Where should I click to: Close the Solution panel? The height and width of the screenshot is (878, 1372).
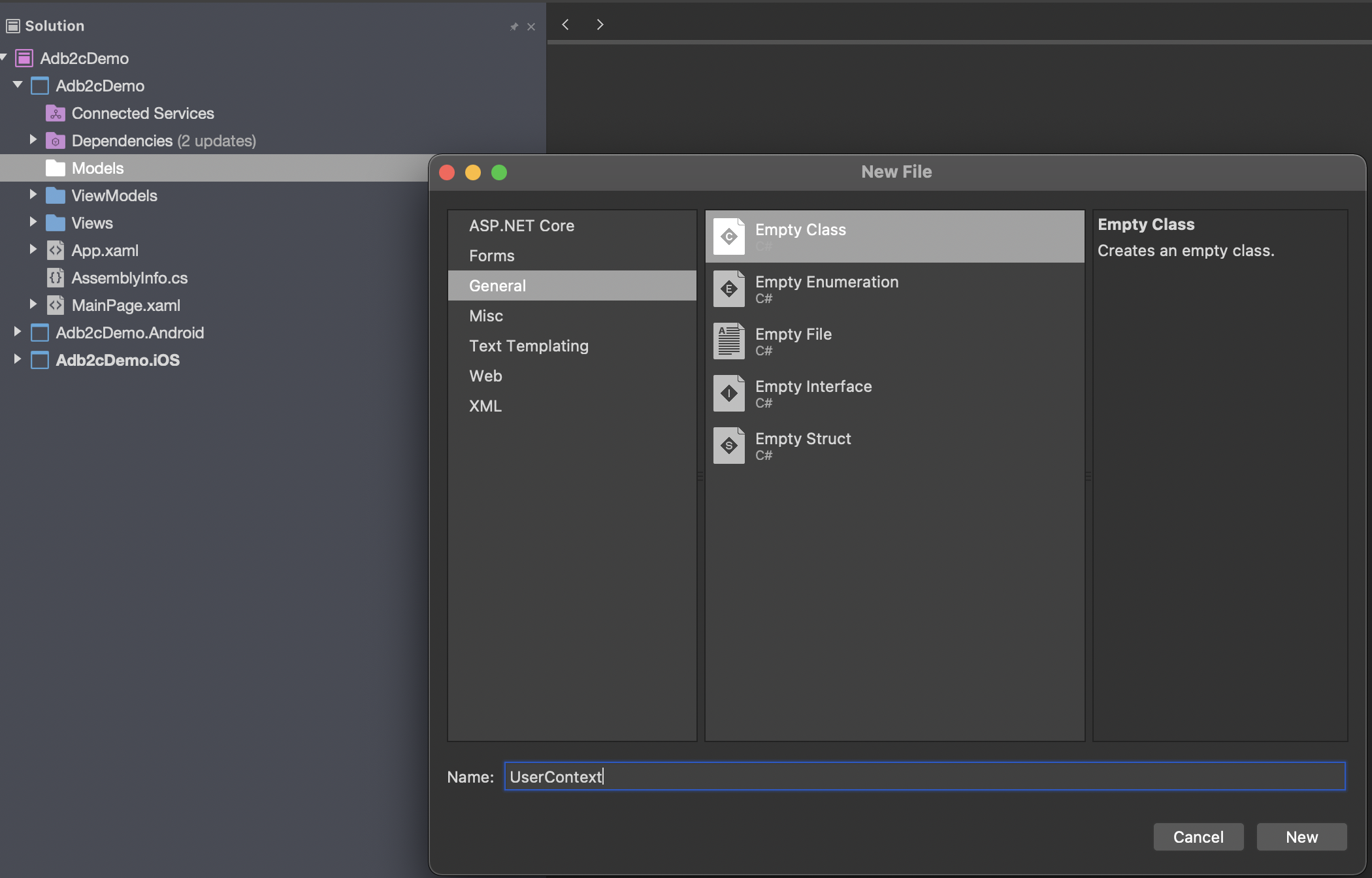pyautogui.click(x=531, y=27)
